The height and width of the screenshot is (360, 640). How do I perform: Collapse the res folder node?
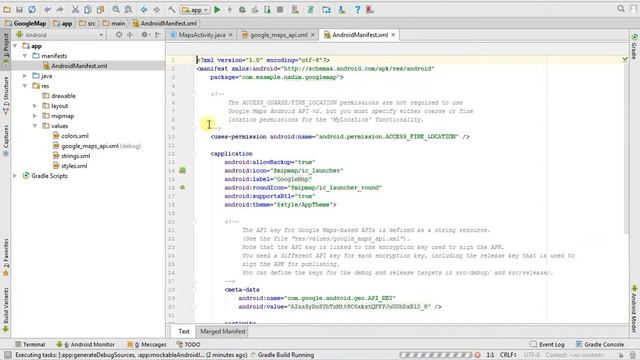[x=25, y=86]
